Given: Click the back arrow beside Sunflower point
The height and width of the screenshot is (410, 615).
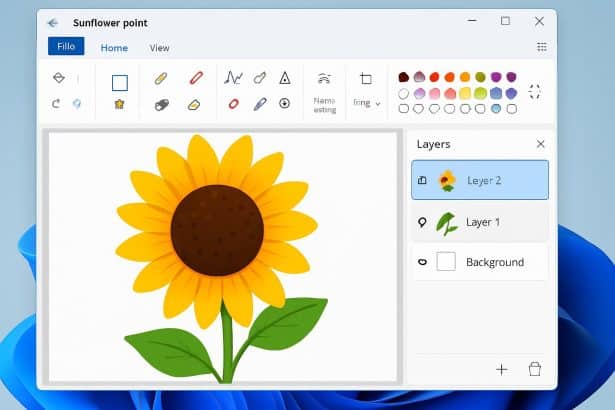Looking at the screenshot, I should [52, 22].
